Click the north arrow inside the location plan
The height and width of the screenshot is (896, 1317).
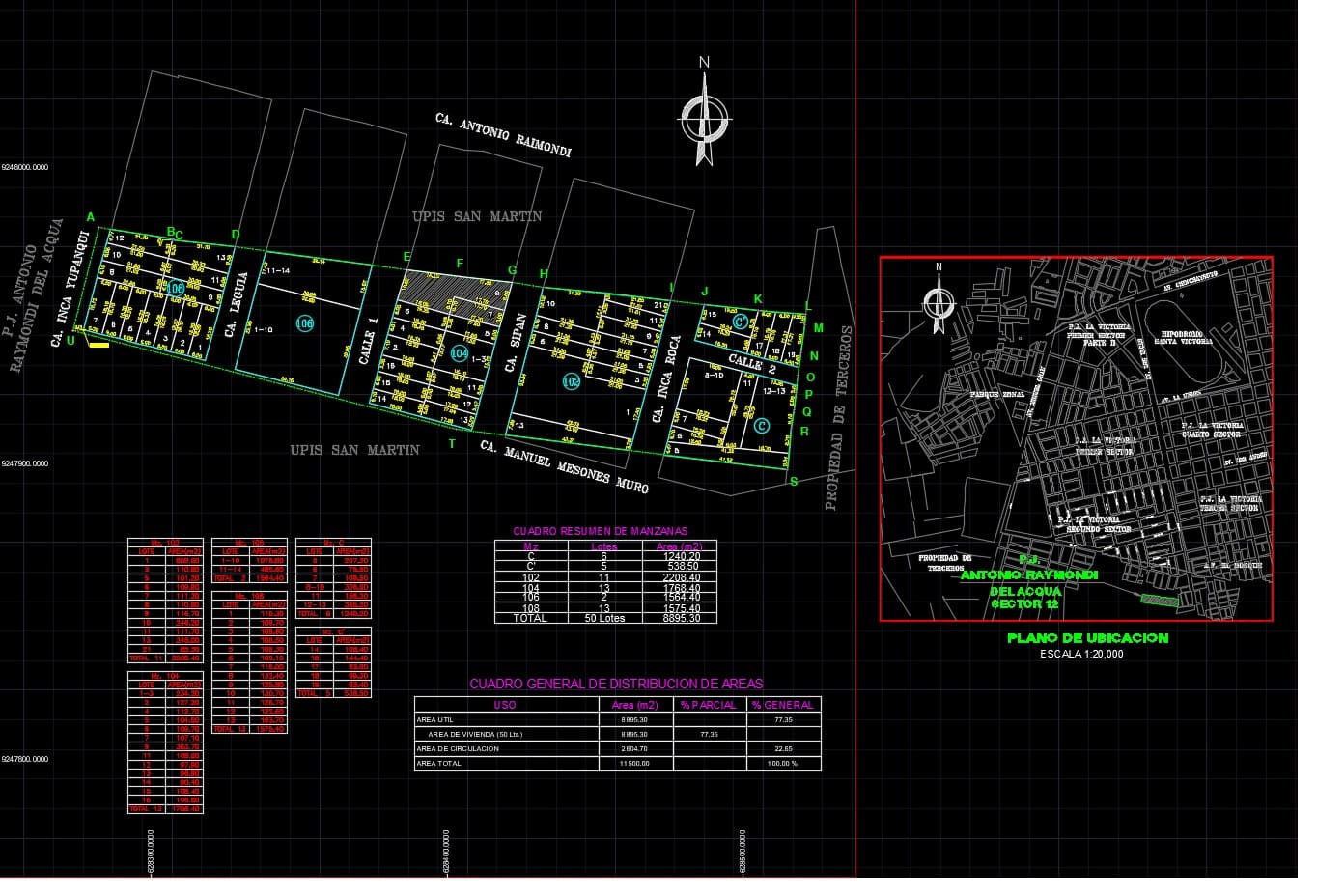[x=939, y=302]
